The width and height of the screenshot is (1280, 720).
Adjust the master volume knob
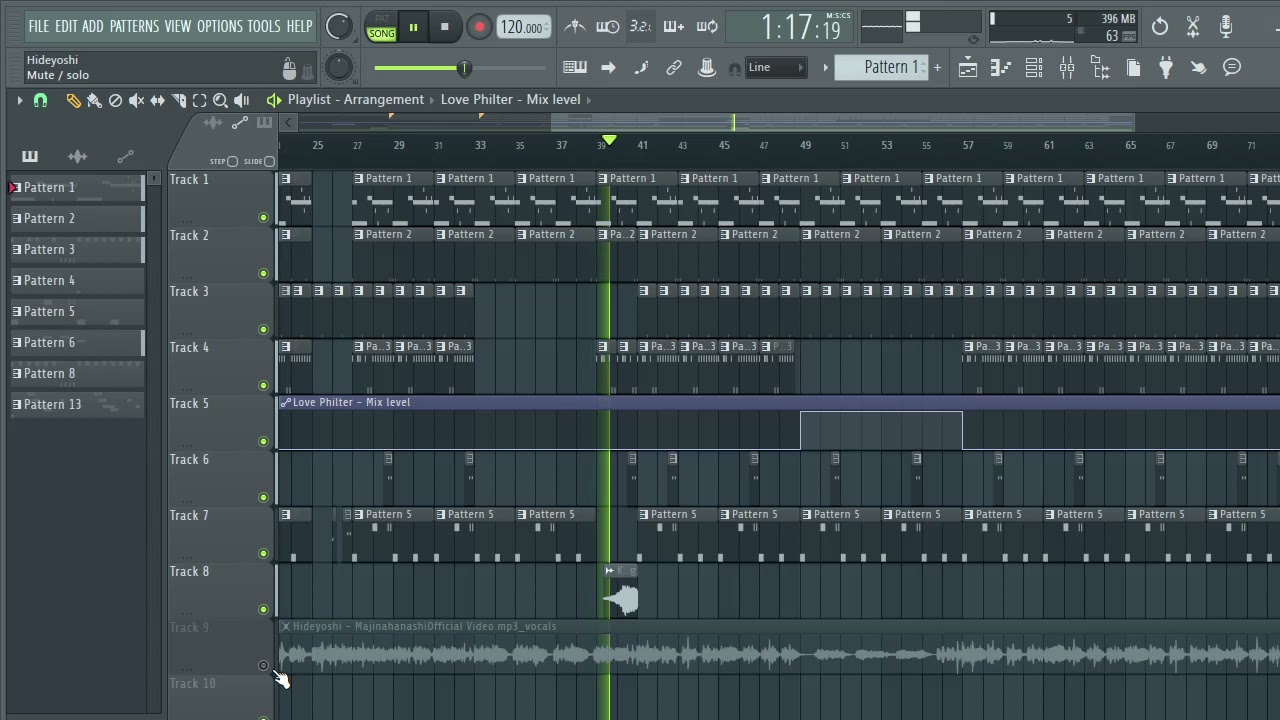tap(339, 27)
